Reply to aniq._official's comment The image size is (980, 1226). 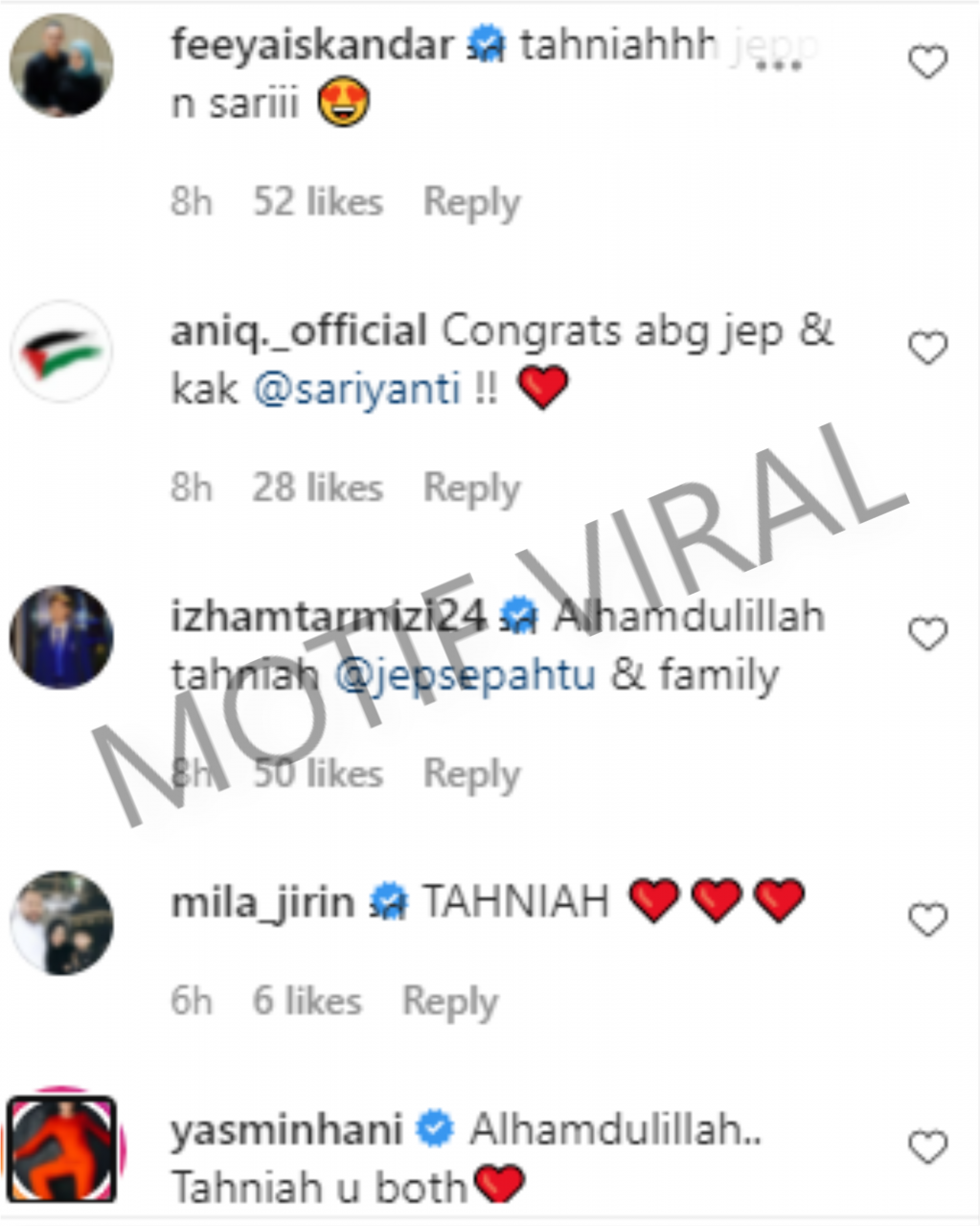[471, 488]
